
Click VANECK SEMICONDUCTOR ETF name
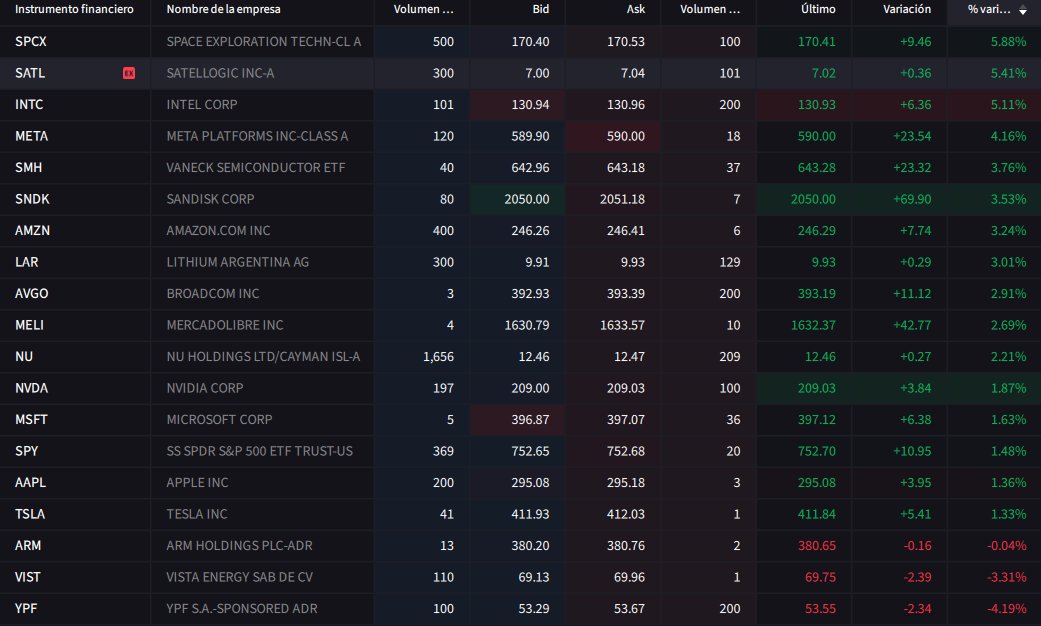click(x=256, y=167)
